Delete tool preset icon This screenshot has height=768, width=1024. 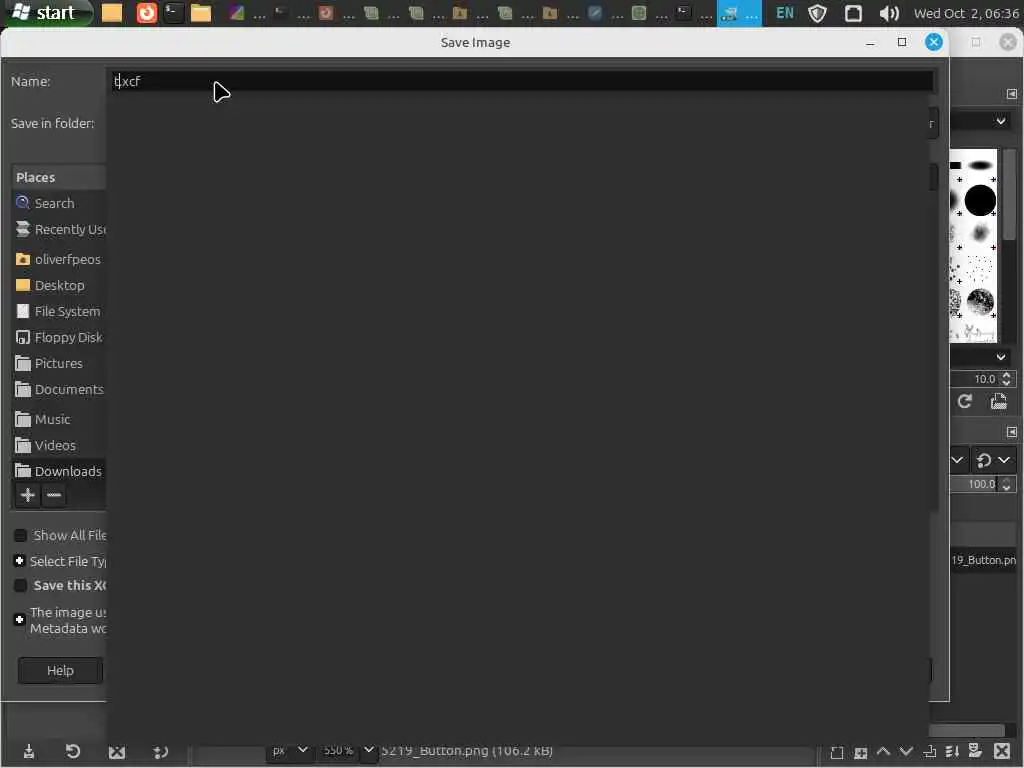tap(117, 752)
